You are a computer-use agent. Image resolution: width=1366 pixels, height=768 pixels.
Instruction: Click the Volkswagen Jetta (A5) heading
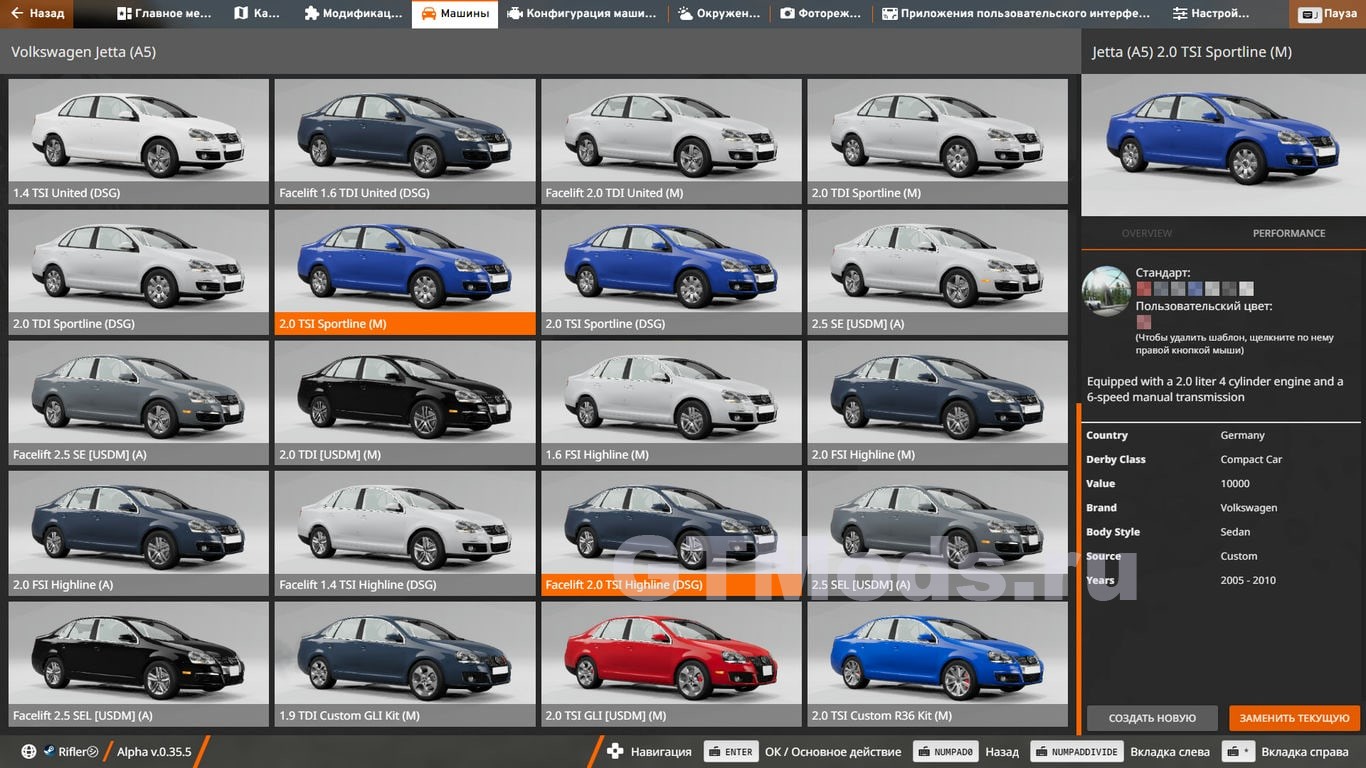[83, 52]
